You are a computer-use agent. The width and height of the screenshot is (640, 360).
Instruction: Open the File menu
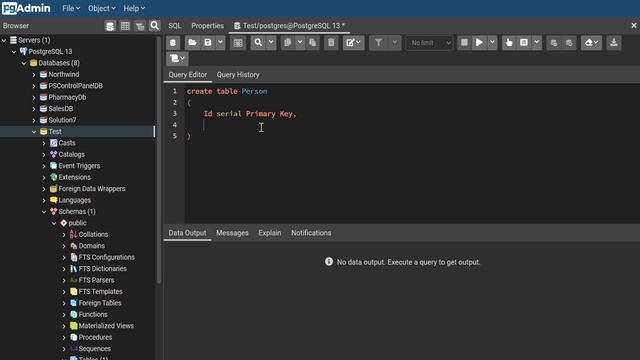pos(71,8)
